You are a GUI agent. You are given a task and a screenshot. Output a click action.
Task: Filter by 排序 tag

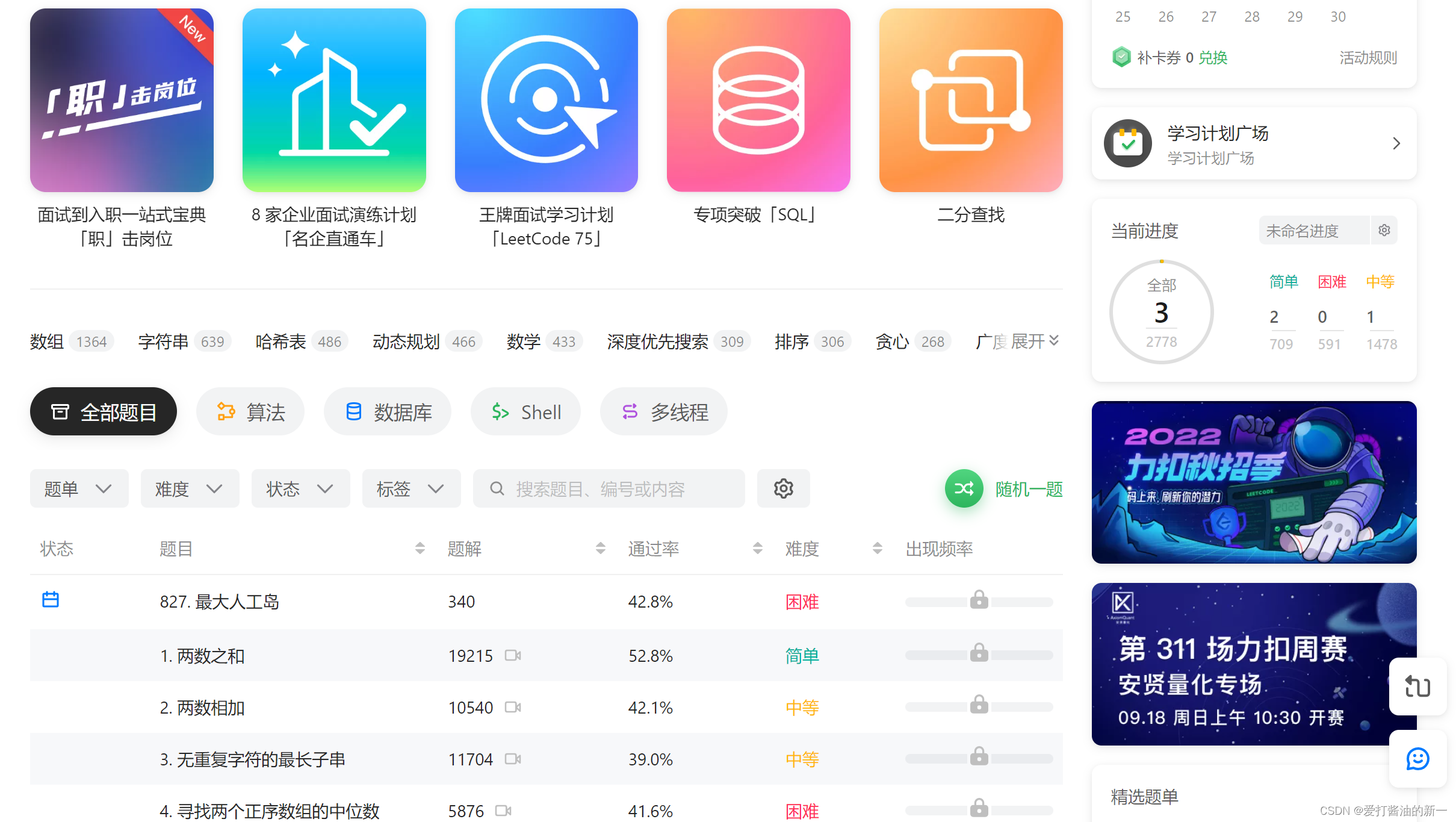coord(813,341)
